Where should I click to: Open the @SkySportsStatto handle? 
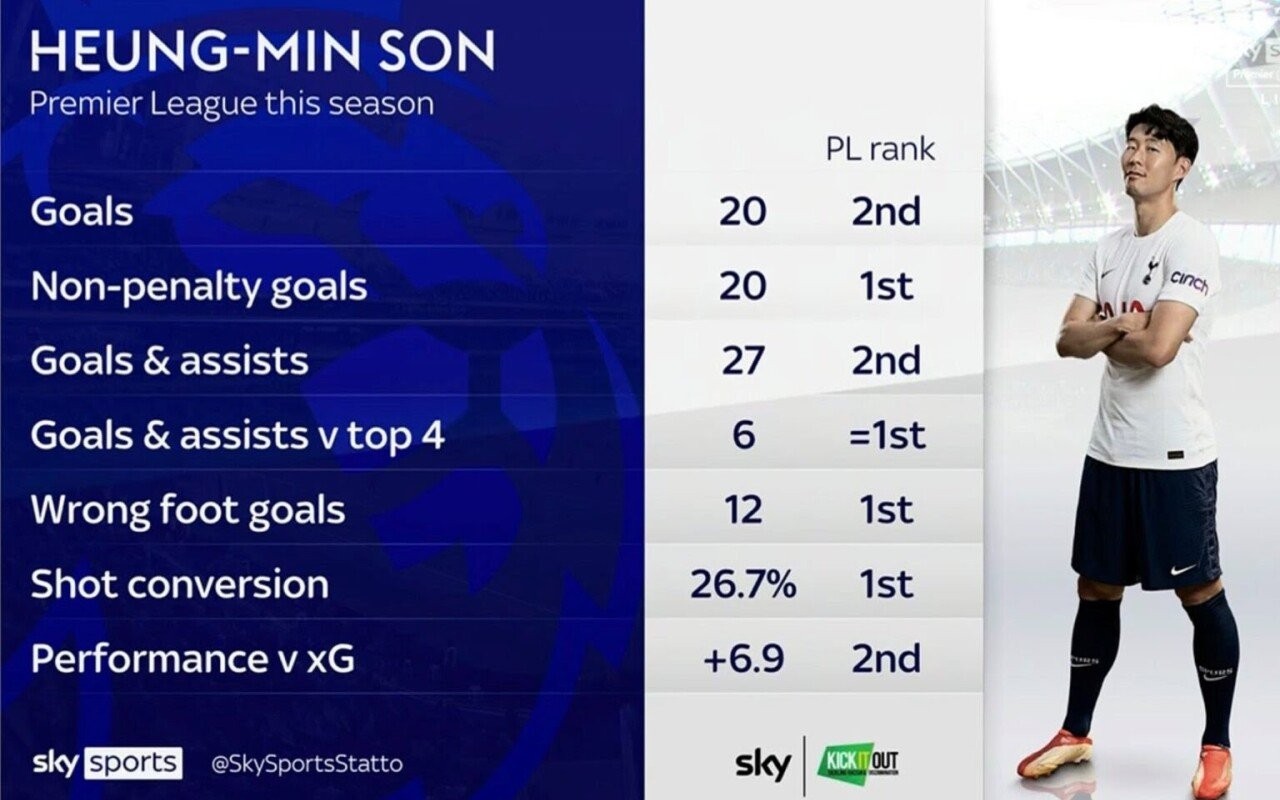(307, 764)
